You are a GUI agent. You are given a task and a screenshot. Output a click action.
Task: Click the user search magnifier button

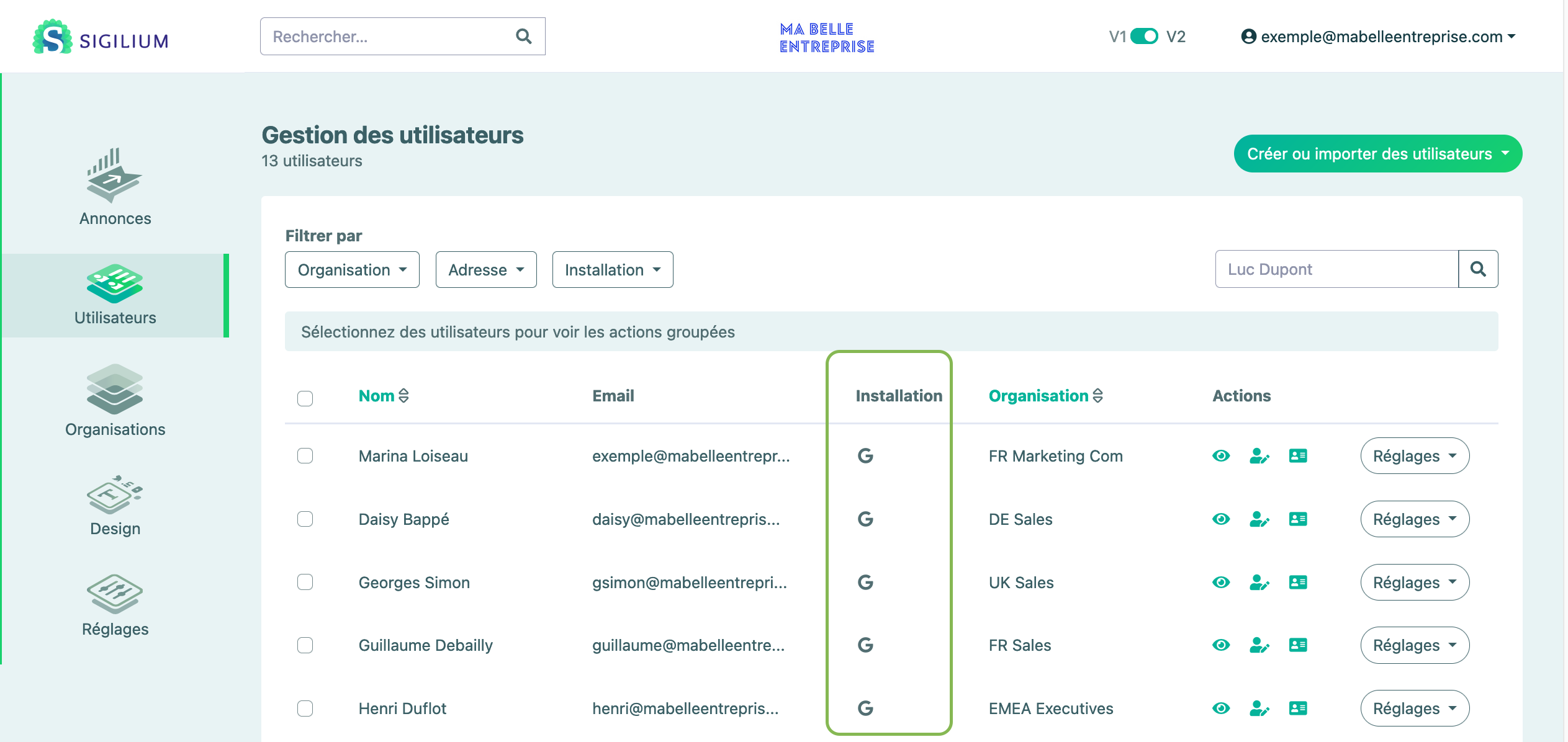[1478, 269]
